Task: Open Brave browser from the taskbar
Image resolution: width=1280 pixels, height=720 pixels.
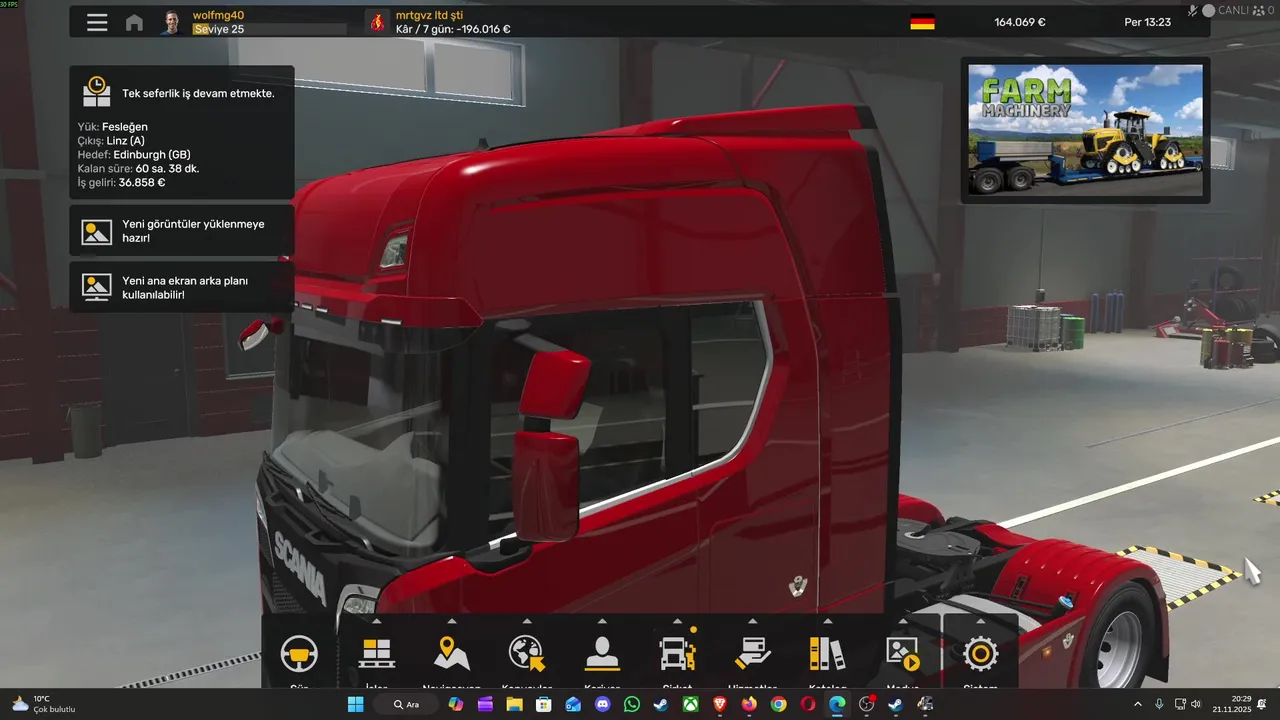Action: (720, 704)
